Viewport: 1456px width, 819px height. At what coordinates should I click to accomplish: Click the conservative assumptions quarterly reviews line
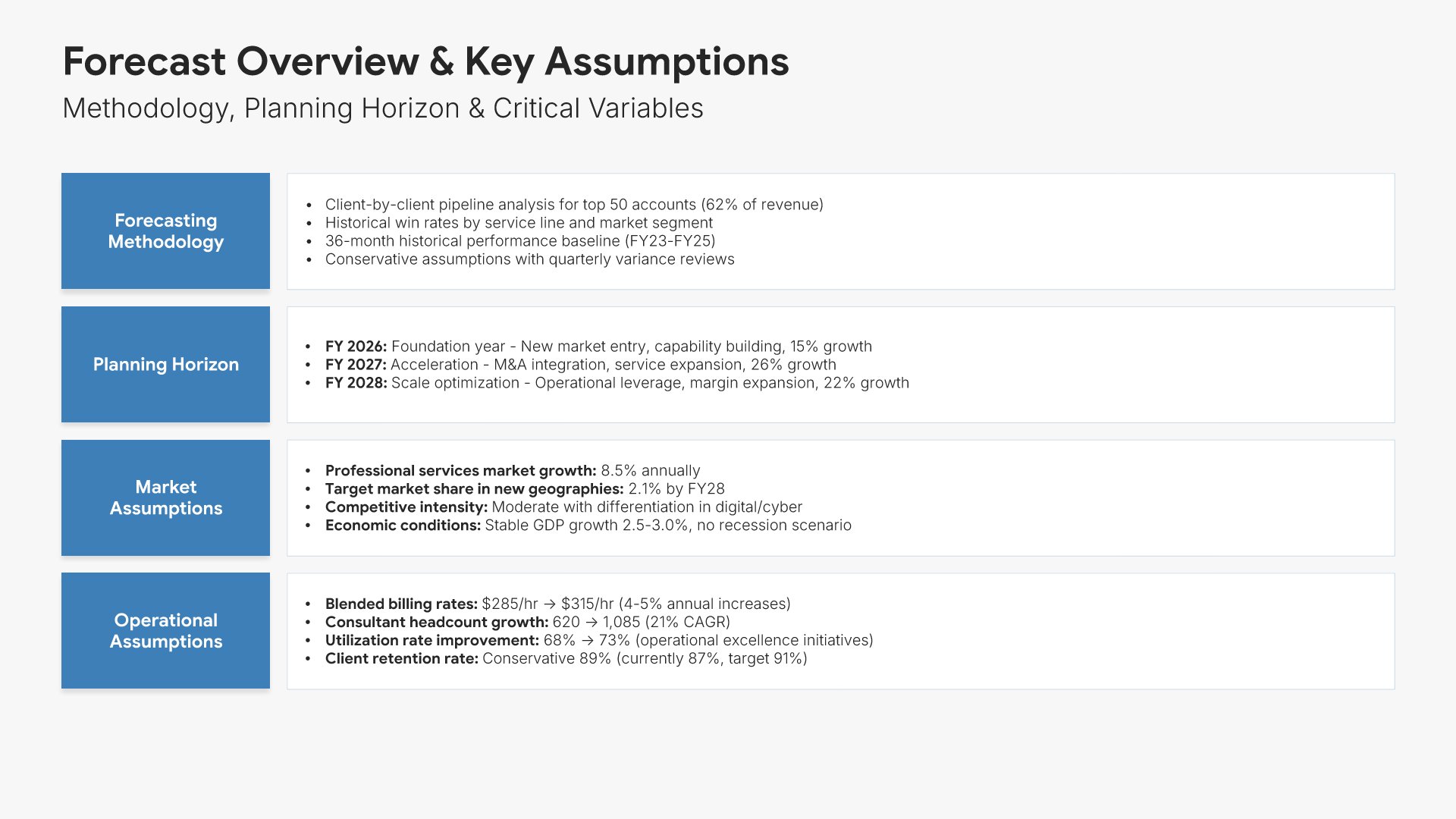529,259
